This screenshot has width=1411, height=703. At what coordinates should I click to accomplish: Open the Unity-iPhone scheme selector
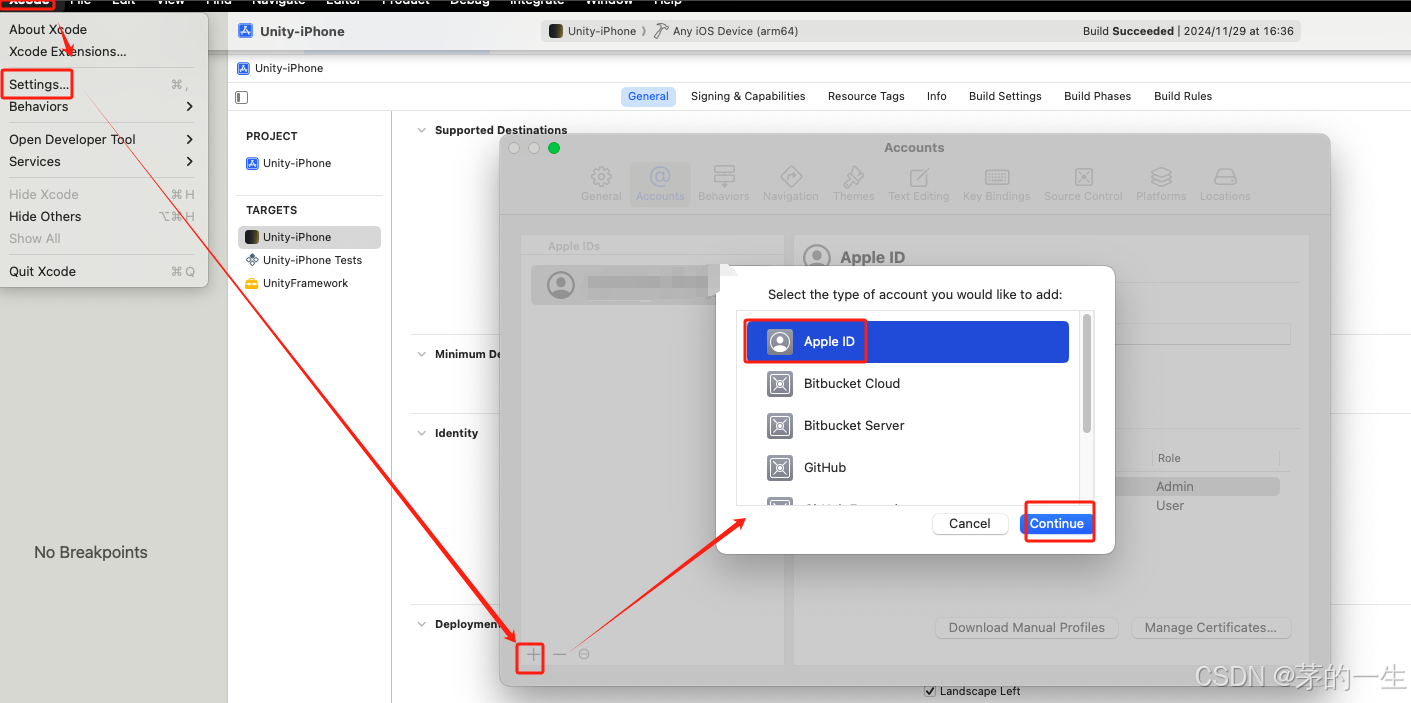point(593,31)
